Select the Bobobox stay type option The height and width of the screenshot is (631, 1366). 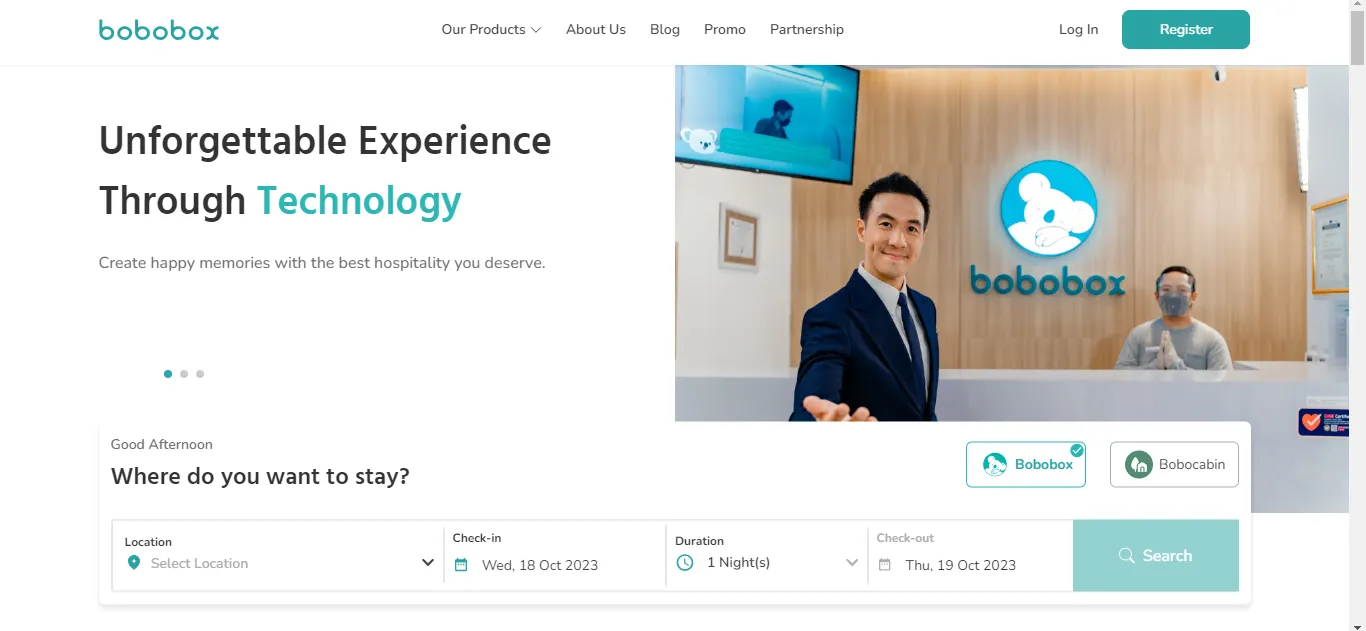tap(1026, 465)
